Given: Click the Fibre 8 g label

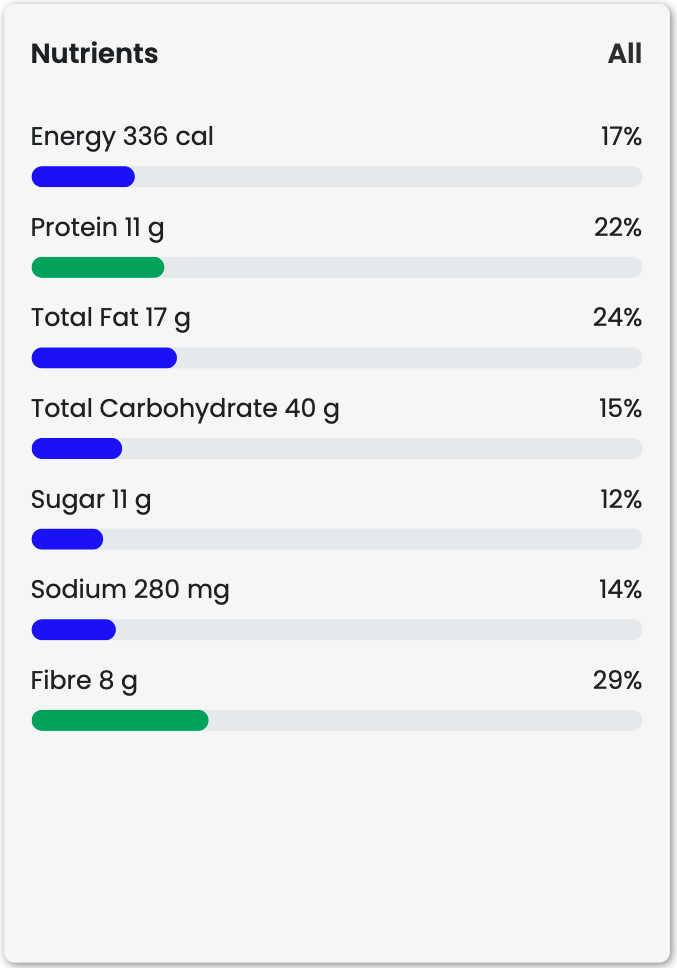Looking at the screenshot, I should tap(84, 681).
